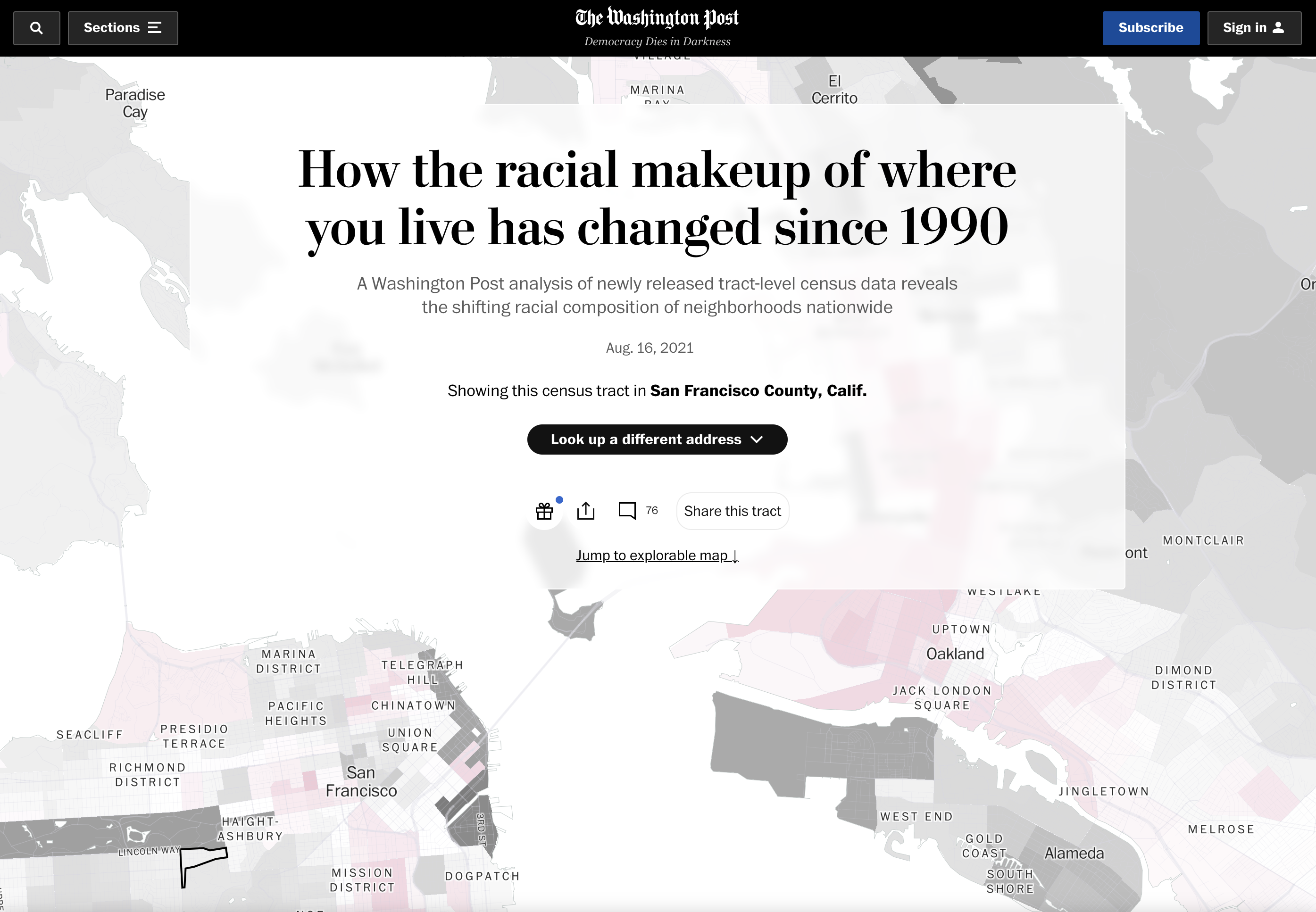Click the Share this tract button
The height and width of the screenshot is (912, 1316).
[x=733, y=511]
